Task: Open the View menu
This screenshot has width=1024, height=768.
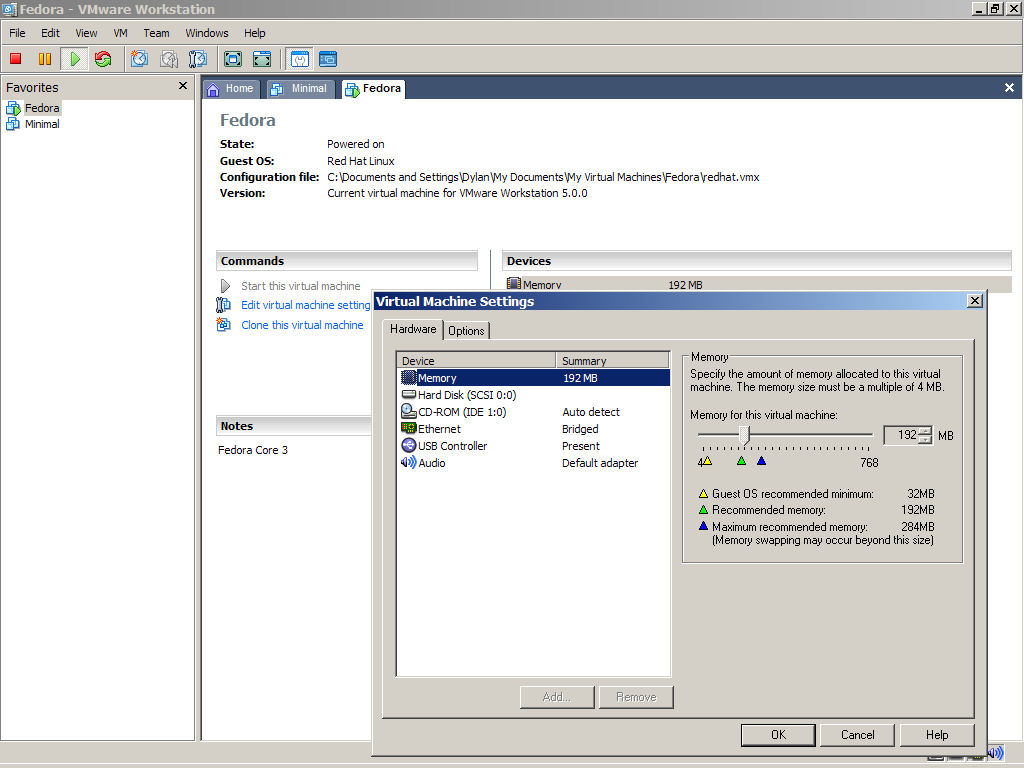Action: click(86, 33)
